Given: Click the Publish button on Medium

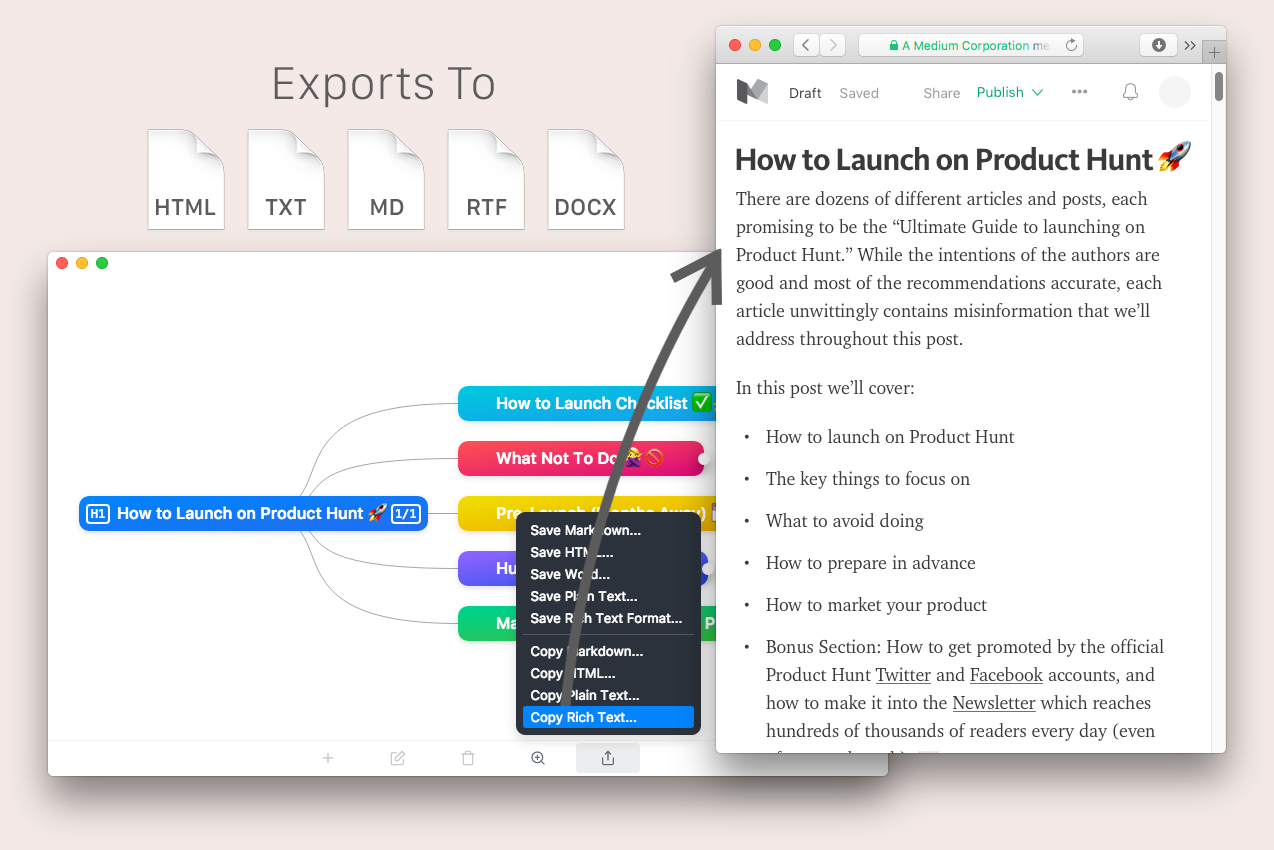Looking at the screenshot, I should 1000,92.
